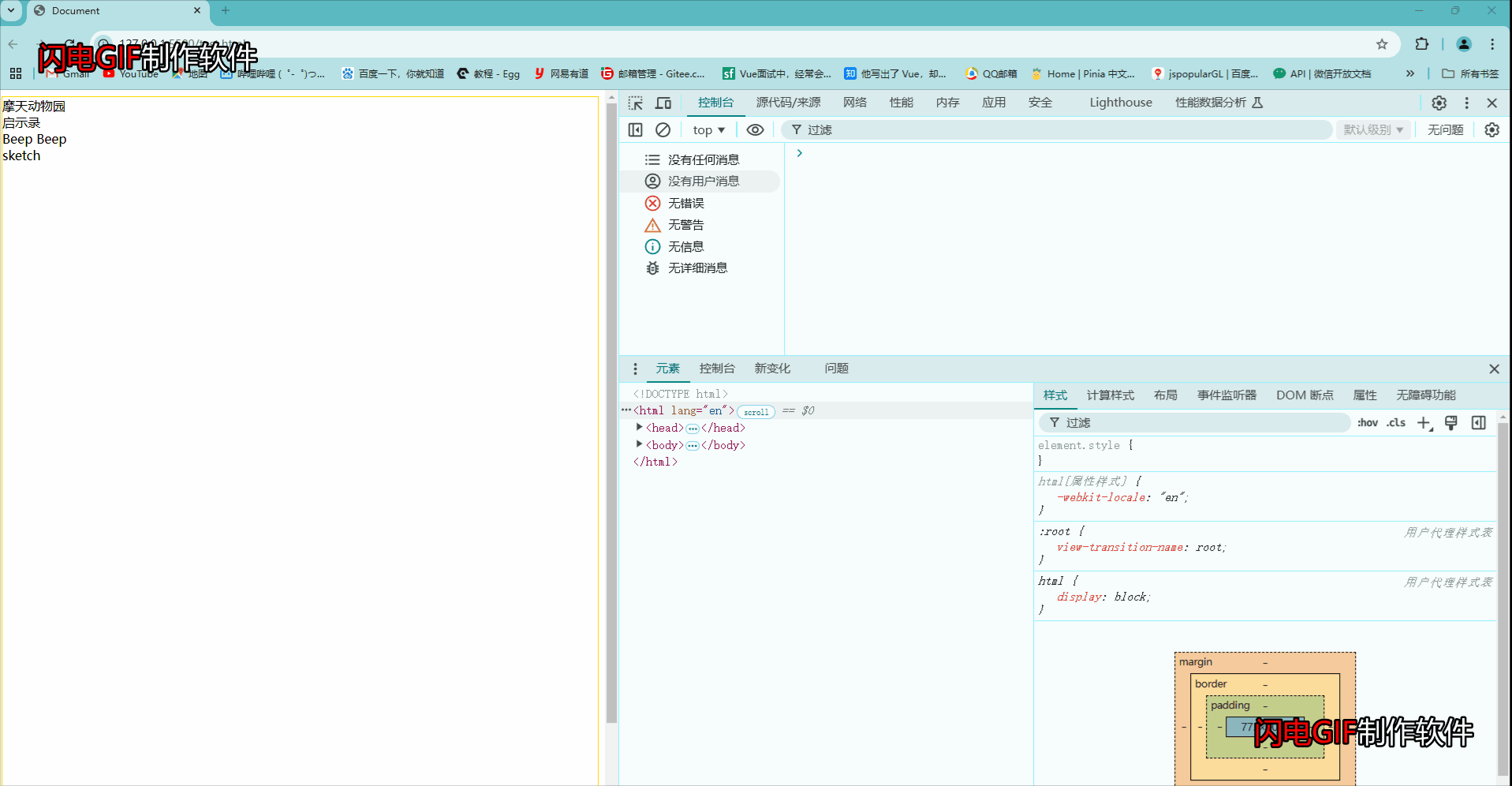Viewport: 1512px width, 786px height.
Task: Add a new style rule with the plus icon
Action: (x=1424, y=423)
